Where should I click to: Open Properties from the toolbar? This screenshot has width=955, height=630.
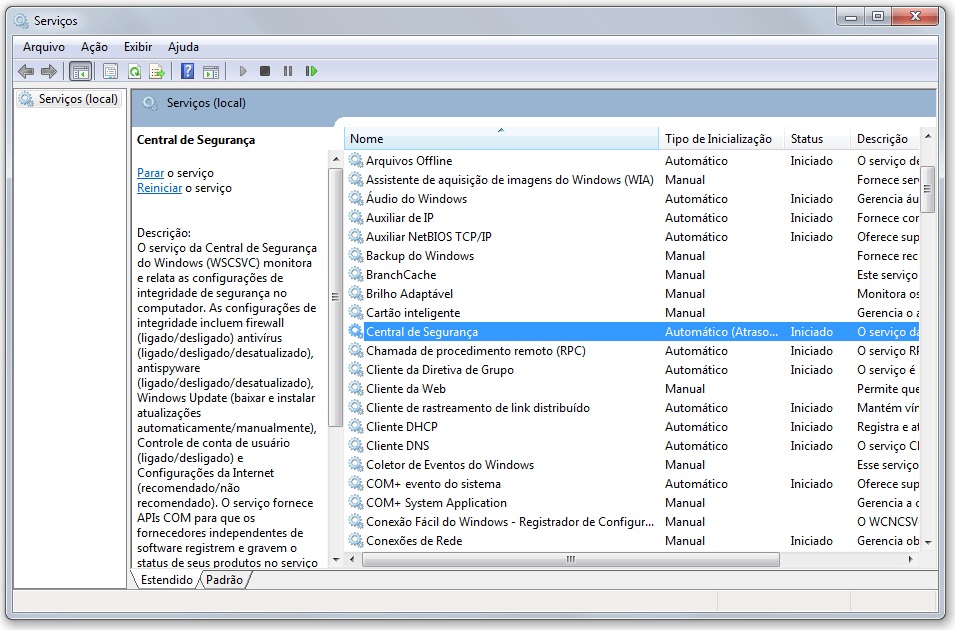tap(110, 71)
